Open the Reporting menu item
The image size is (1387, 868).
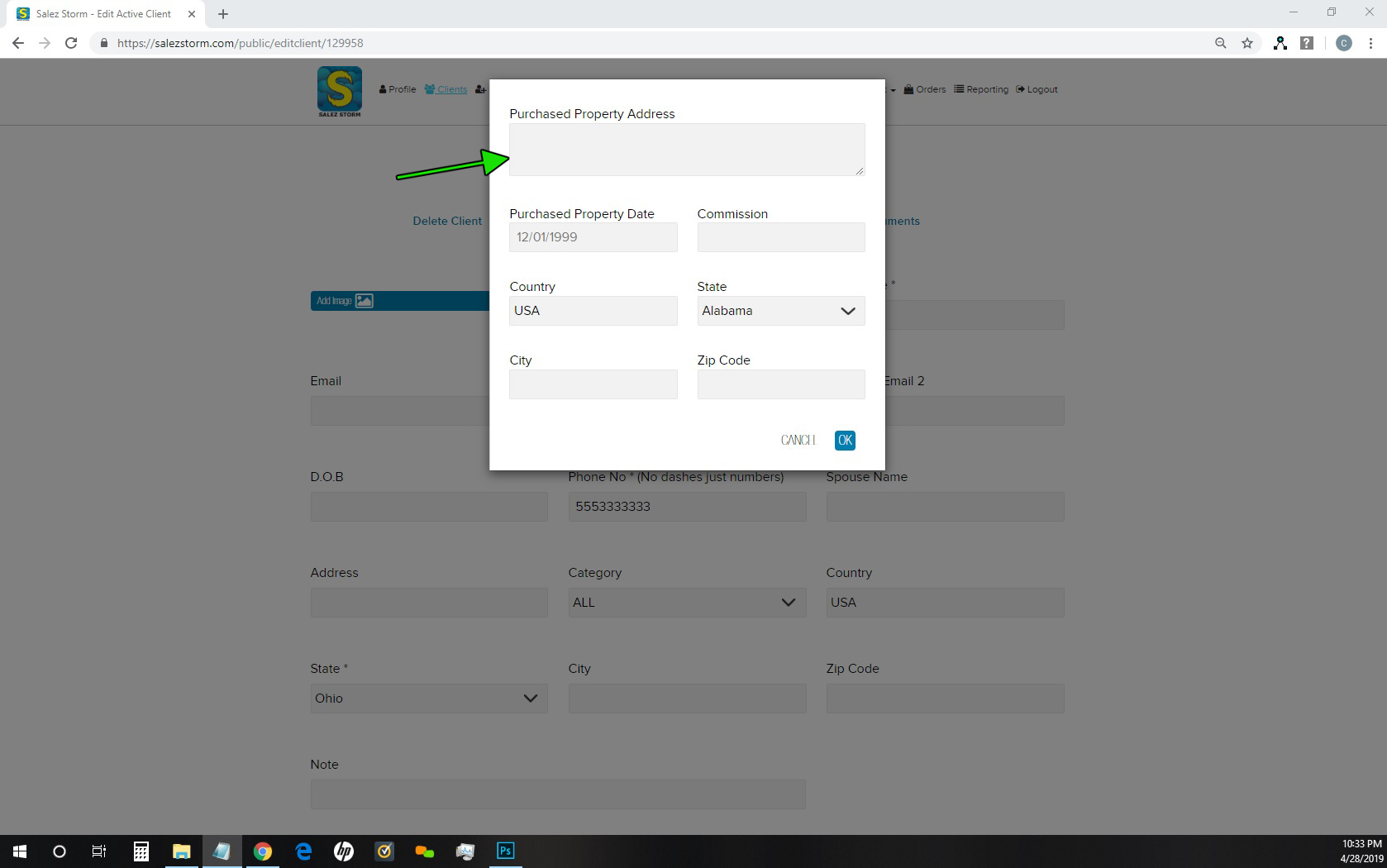coord(981,89)
